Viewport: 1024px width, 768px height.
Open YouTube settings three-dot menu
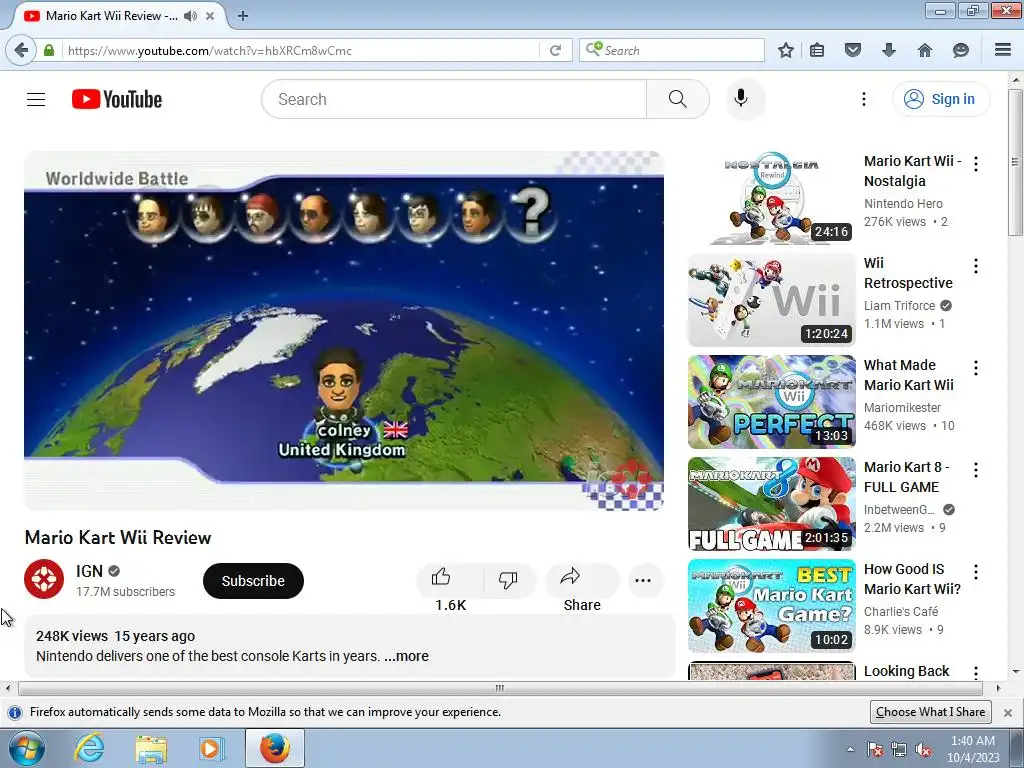coord(864,99)
